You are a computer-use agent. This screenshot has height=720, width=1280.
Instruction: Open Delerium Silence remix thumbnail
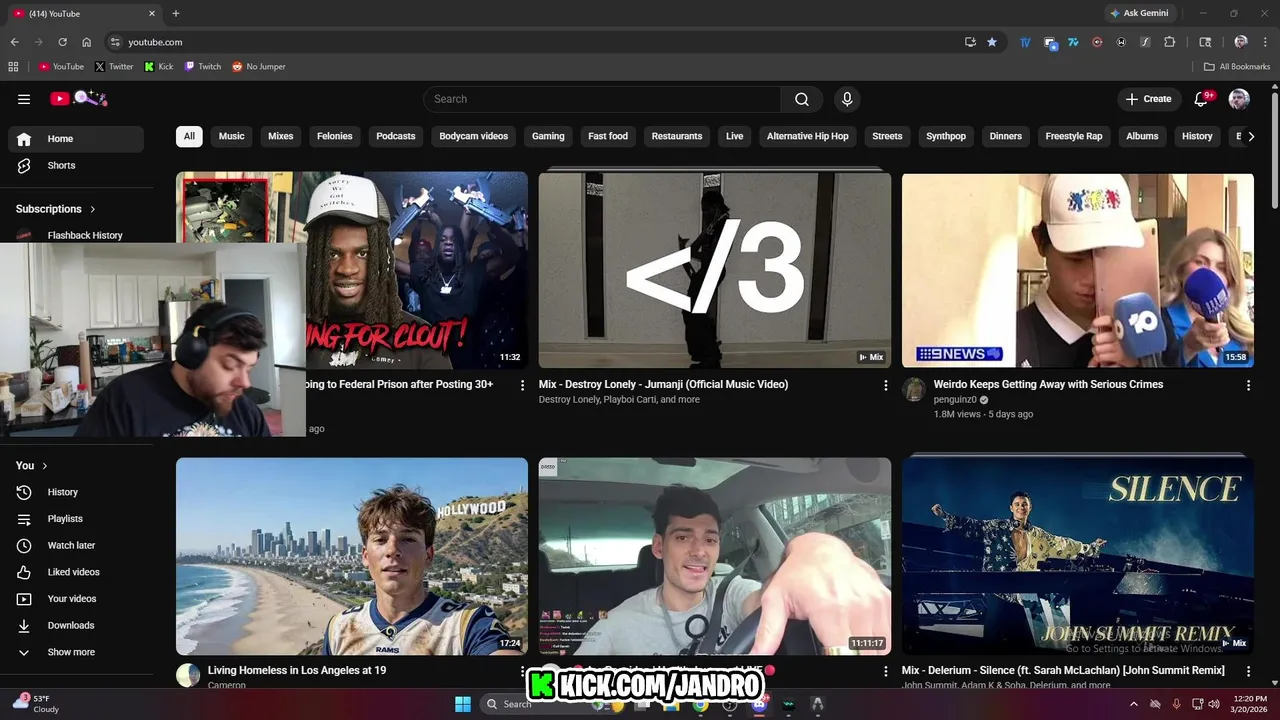pos(1078,556)
